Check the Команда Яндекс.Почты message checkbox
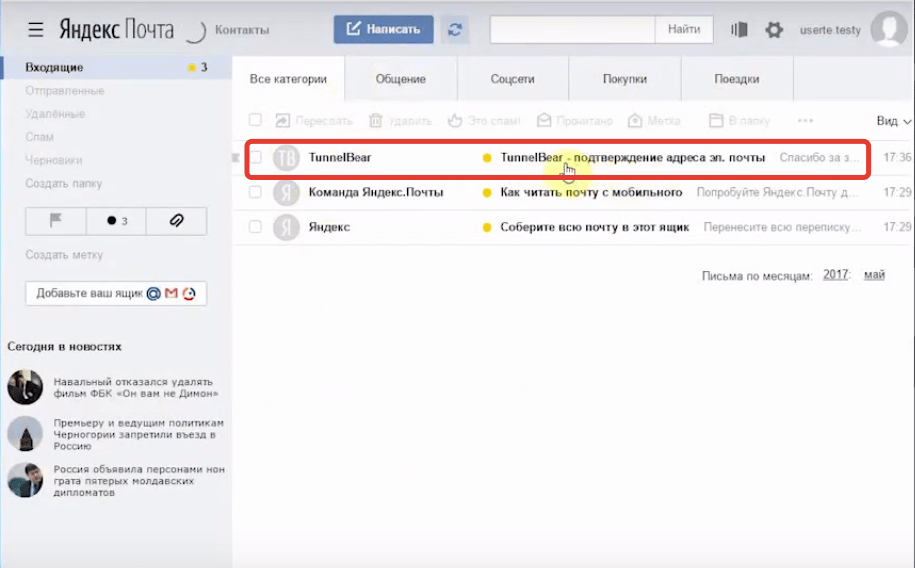Screen dimensions: 915x568 click(x=256, y=192)
